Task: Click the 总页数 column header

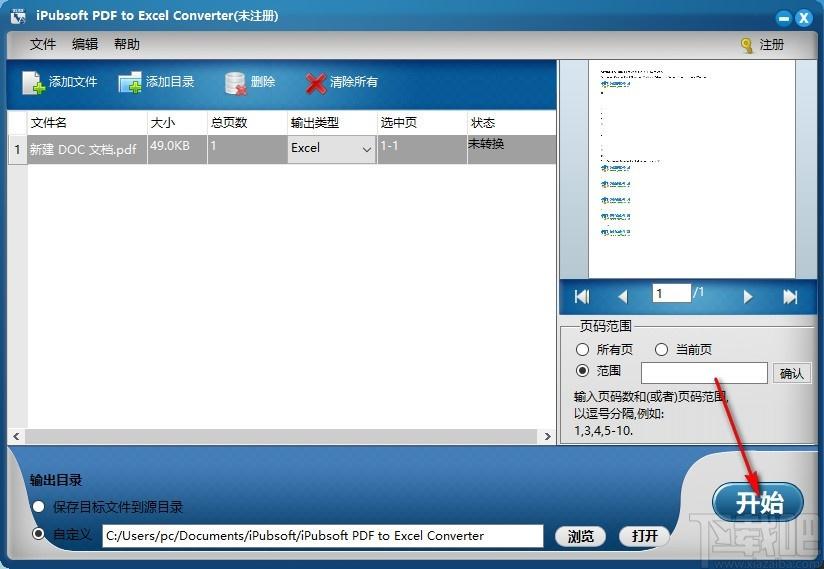Action: 247,123
